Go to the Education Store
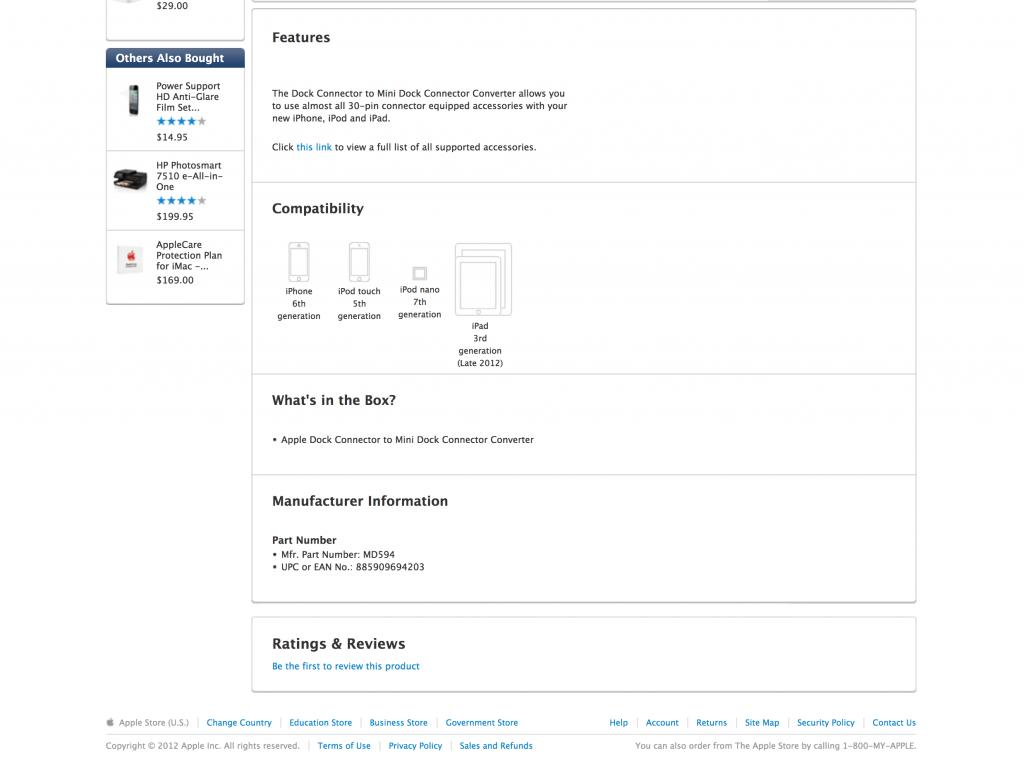This screenshot has width=1024, height=762. click(x=320, y=722)
